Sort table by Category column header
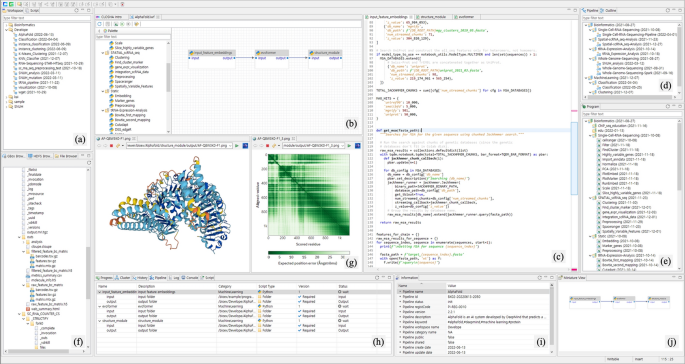685x364 pixels. pos(237,287)
